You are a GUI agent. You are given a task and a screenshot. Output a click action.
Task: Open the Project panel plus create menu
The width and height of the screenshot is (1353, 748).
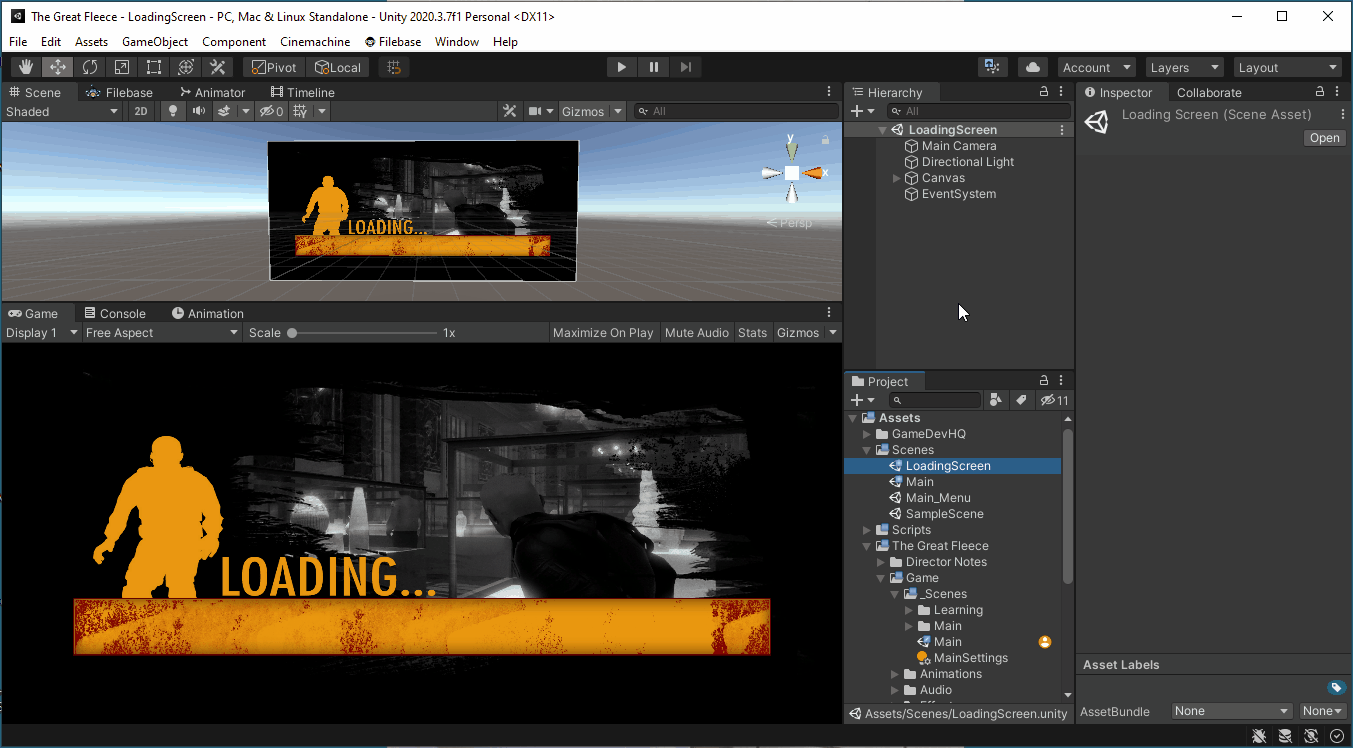pos(862,400)
